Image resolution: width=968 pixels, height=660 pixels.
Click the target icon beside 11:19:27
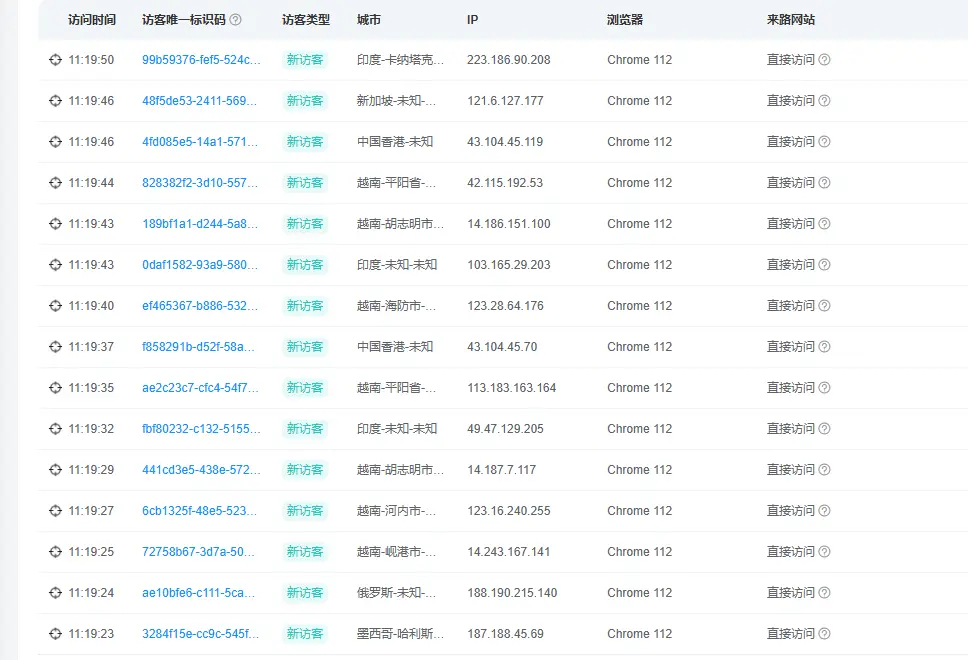pos(56,511)
